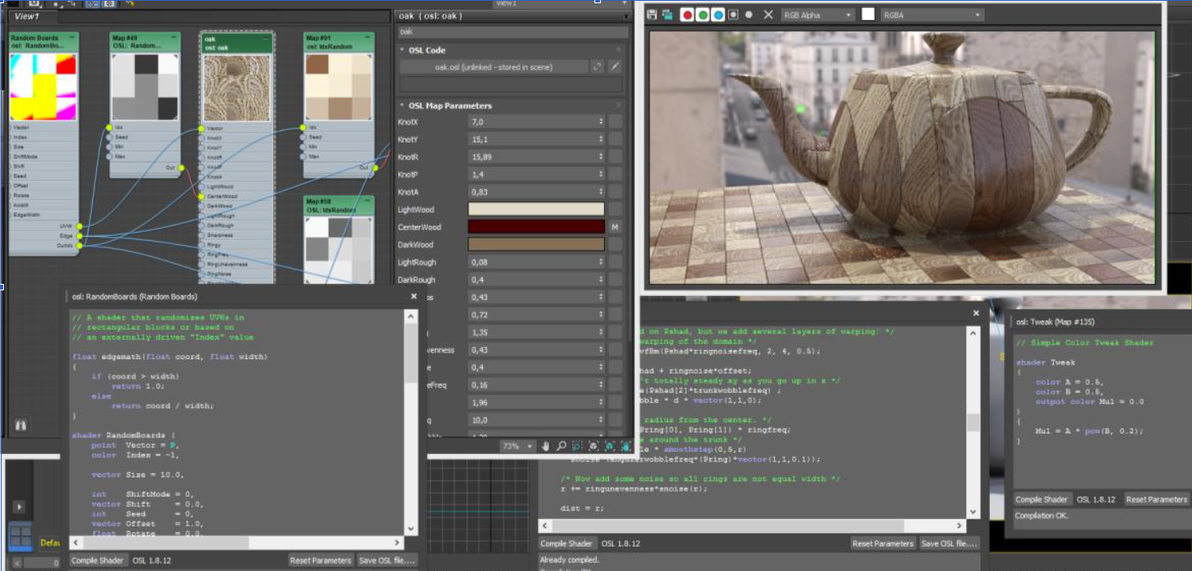
Task: Open the RGB Alpha channel dropdown
Action: click(818, 15)
